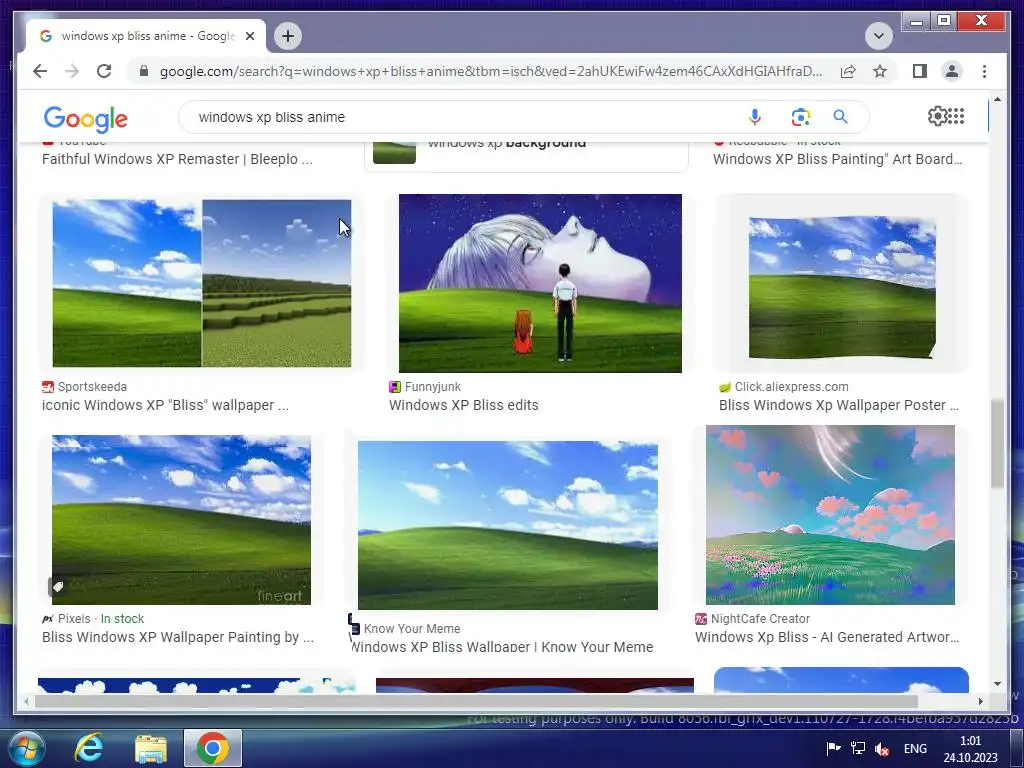This screenshot has width=1024, height=768.
Task: Open 'Bliss Windows XP Wallpaper Painting by' link
Action: 178,637
